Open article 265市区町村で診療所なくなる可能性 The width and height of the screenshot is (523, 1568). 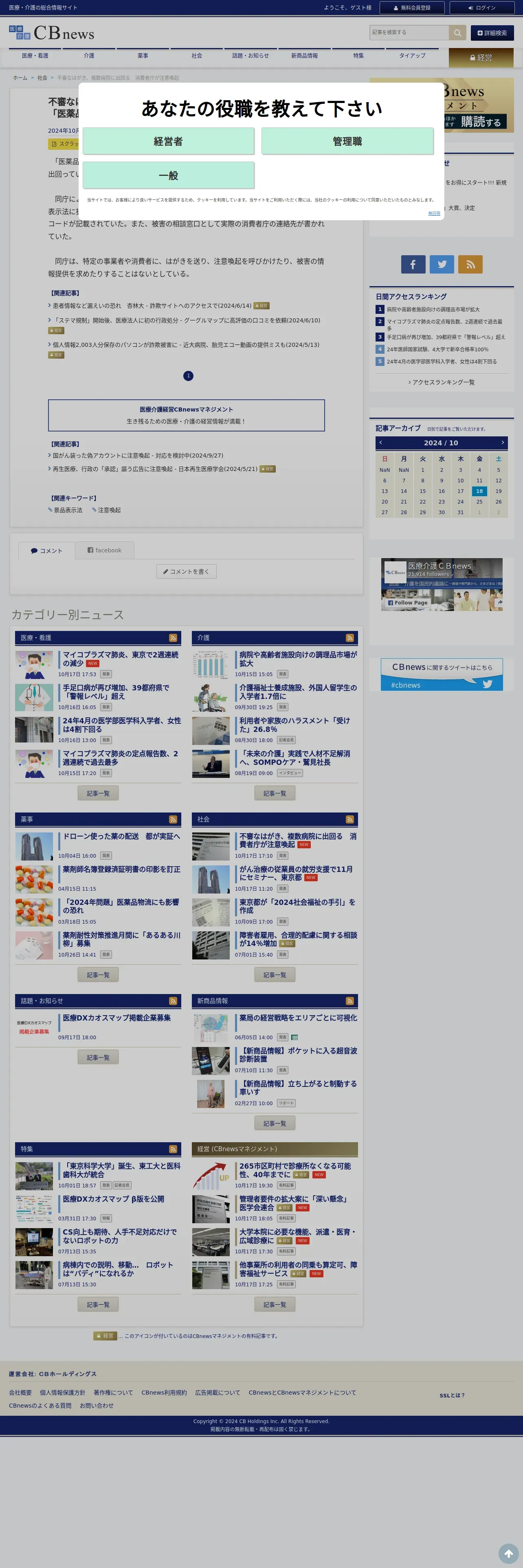(x=294, y=1170)
